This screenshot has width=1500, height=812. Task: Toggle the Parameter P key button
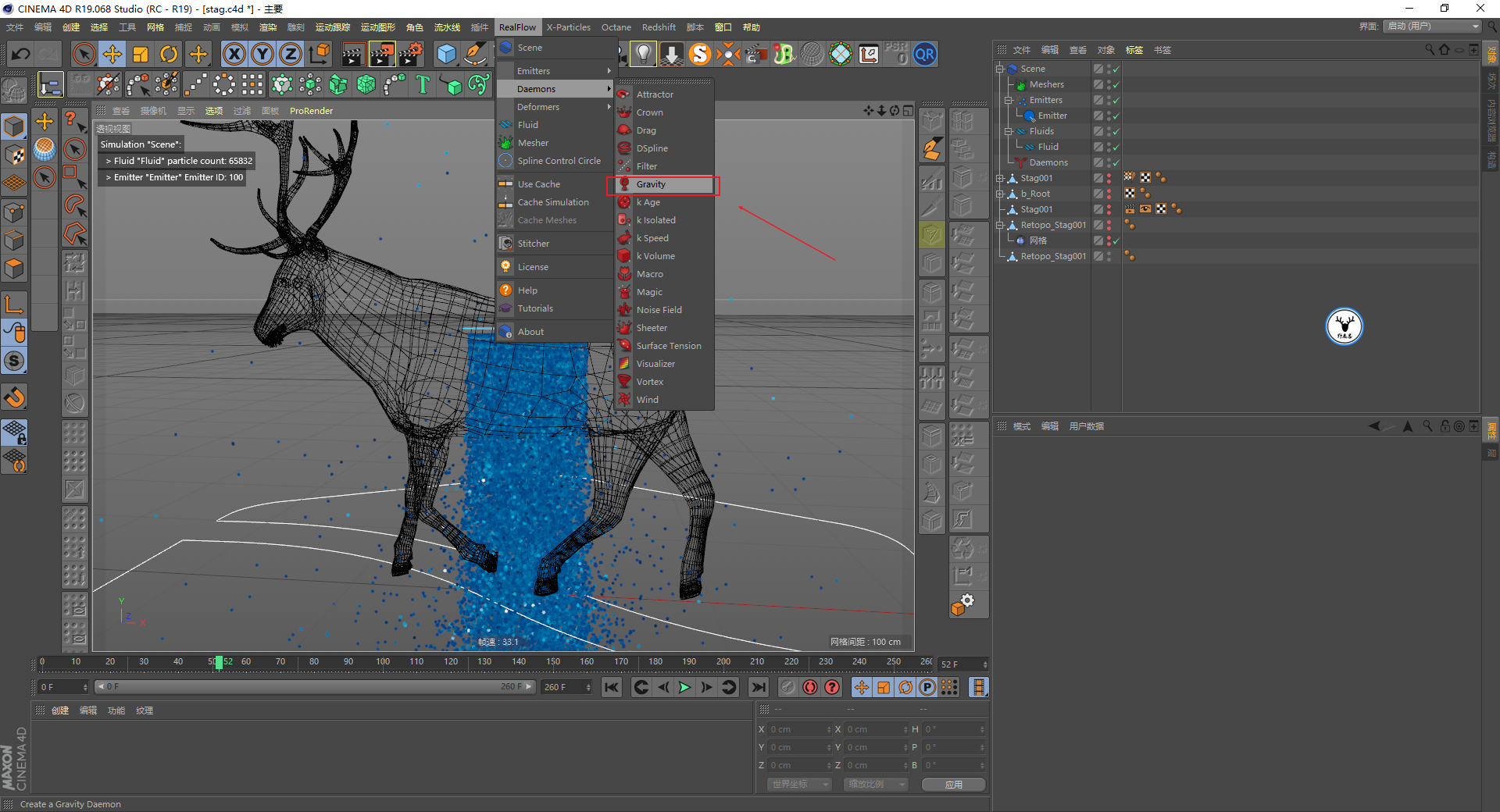927,687
